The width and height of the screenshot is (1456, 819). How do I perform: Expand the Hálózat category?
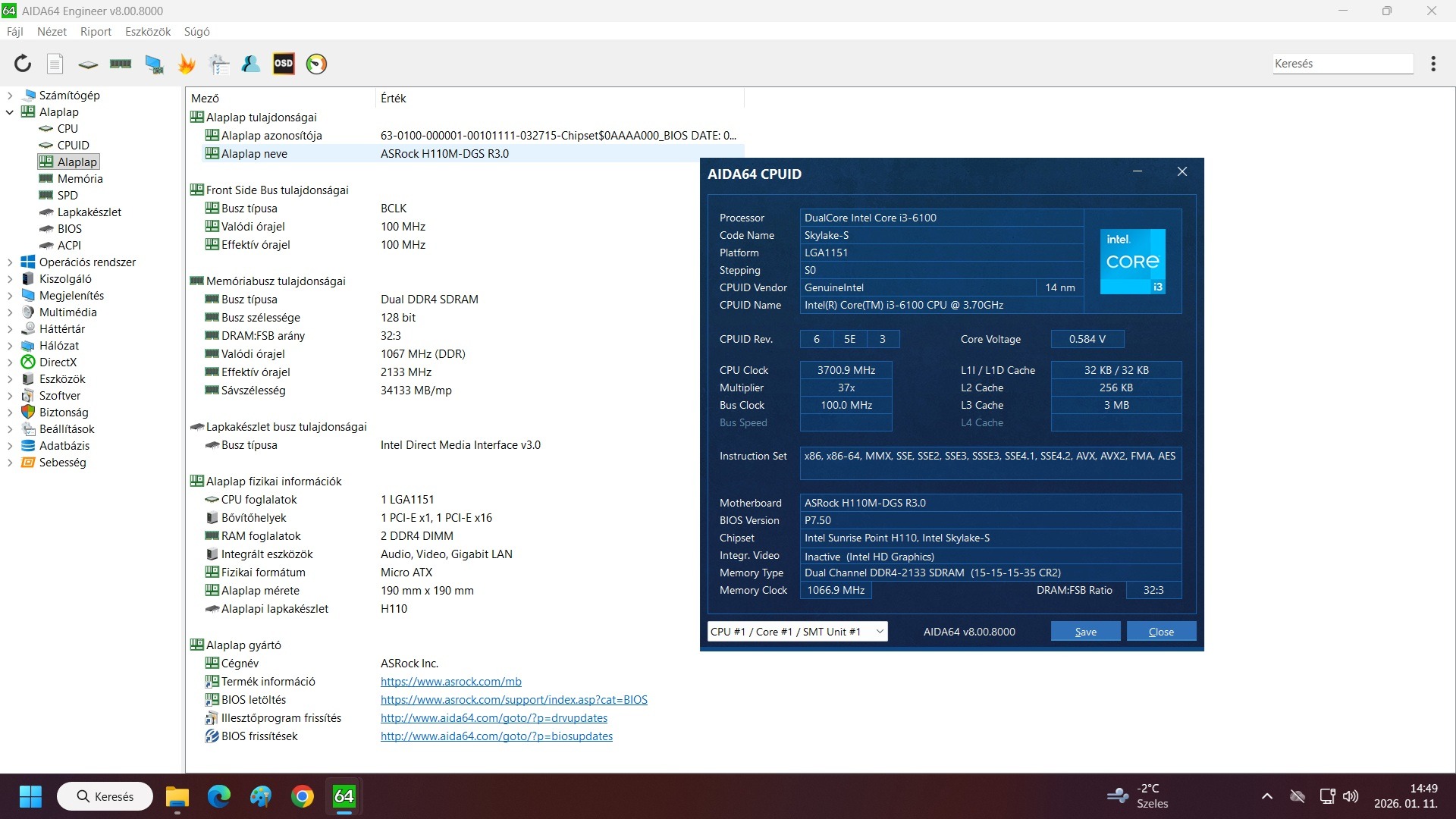click(x=9, y=345)
